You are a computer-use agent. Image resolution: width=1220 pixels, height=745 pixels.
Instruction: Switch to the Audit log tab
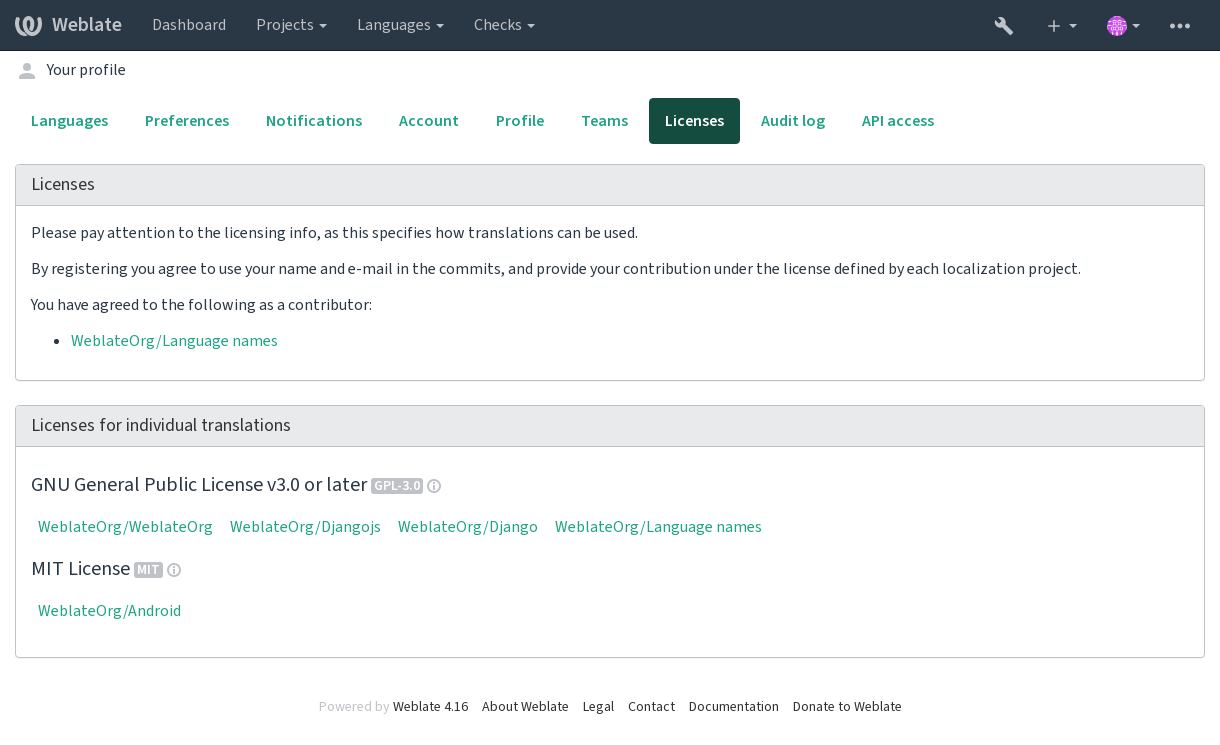pos(793,121)
